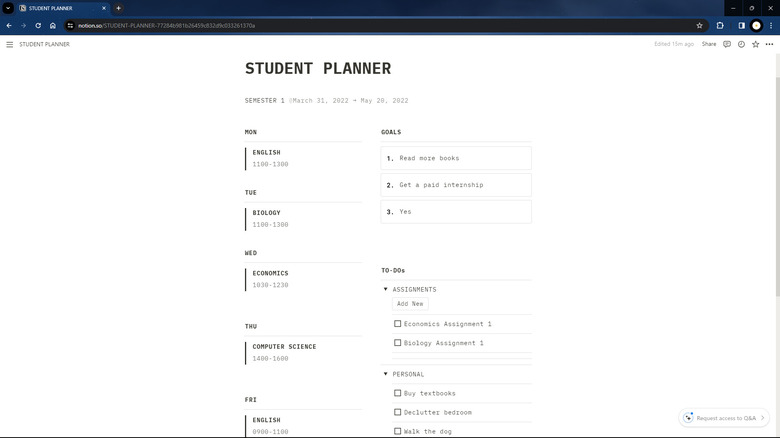Image resolution: width=780 pixels, height=438 pixels.
Task: Open the browser profile avatar
Action: (x=756, y=25)
